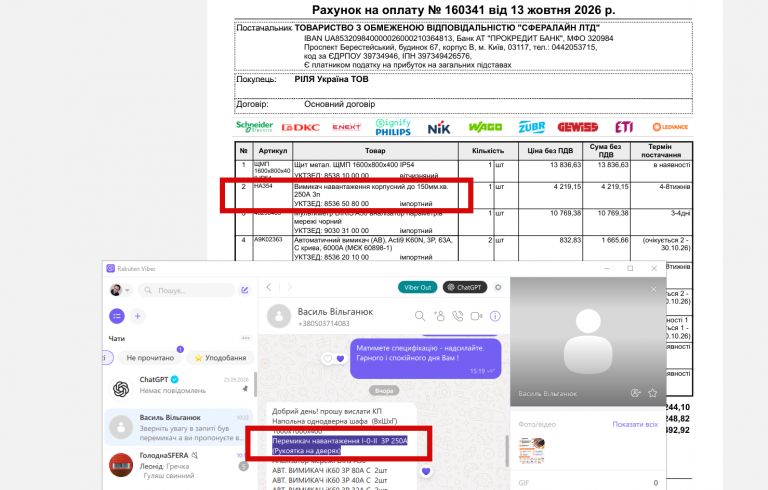768x490 pixels.
Task: Click share contact icon in profile panel
Action: [x=636, y=393]
